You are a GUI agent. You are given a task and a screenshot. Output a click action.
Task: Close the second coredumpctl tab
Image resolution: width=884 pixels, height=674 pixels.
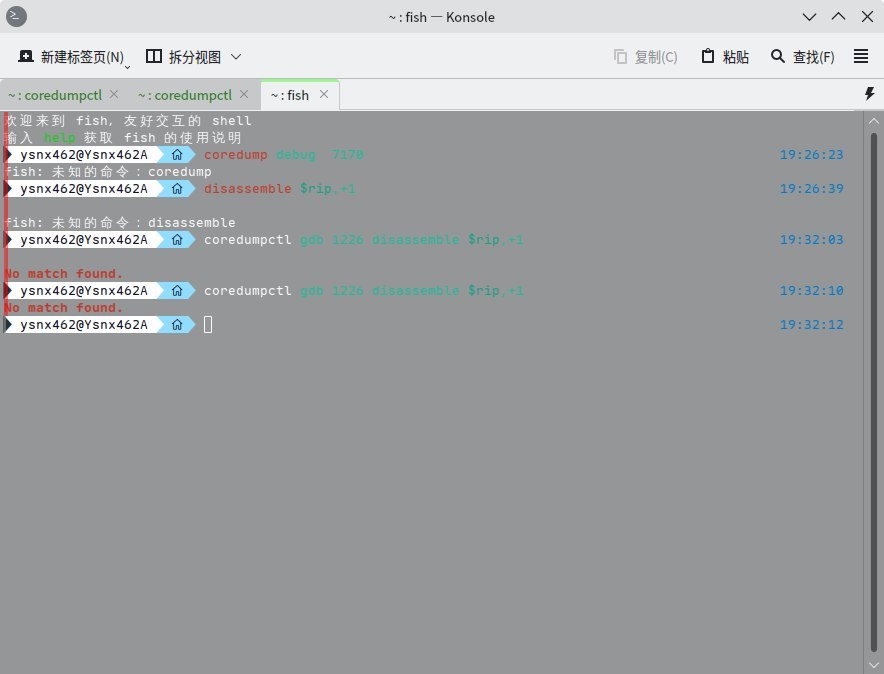pos(244,94)
